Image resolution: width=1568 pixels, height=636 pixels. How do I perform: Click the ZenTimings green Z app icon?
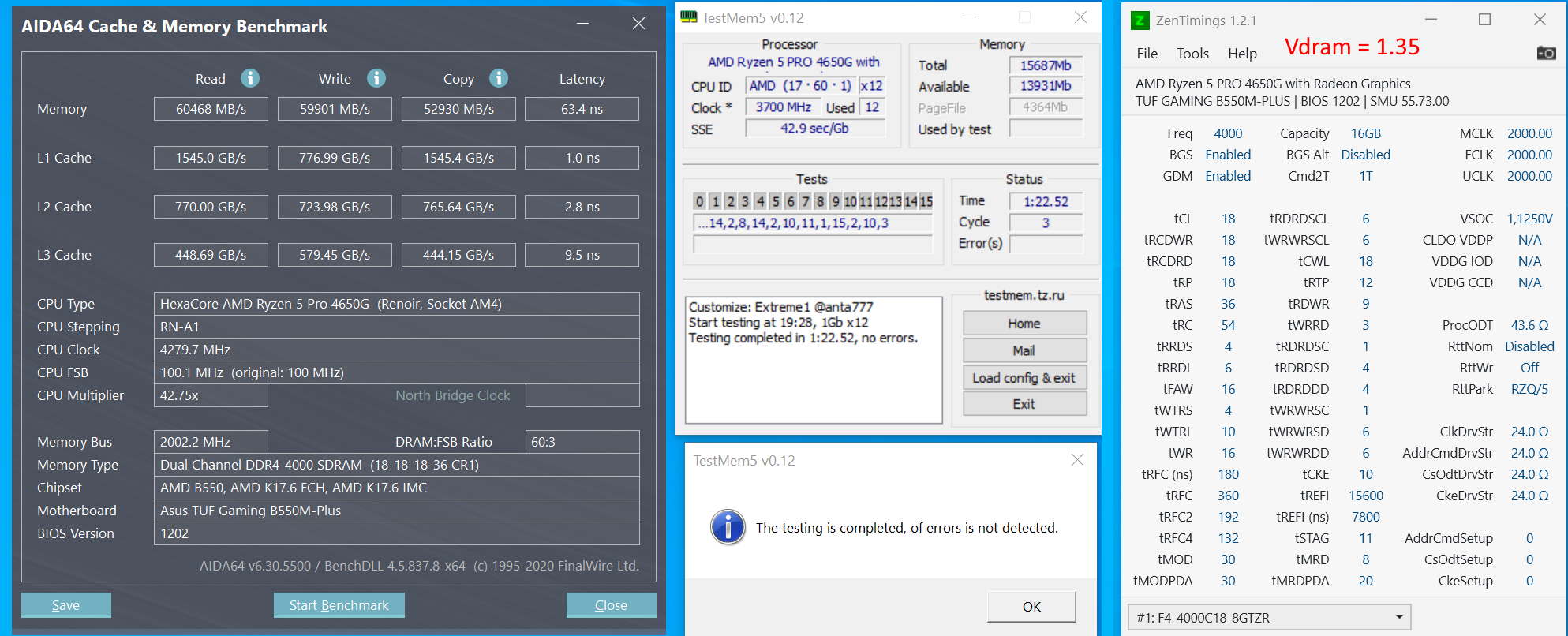tap(1140, 21)
